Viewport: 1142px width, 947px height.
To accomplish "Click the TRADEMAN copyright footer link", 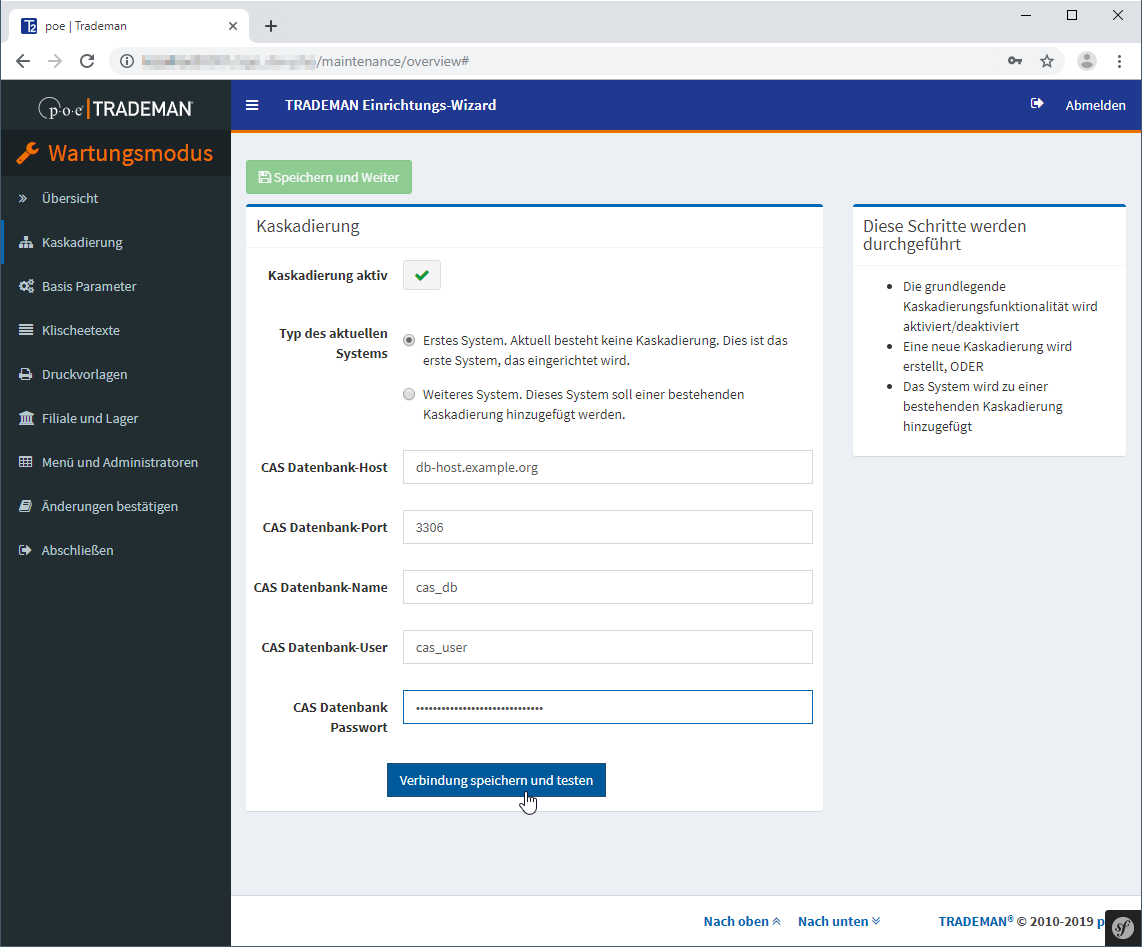I will coord(975,922).
